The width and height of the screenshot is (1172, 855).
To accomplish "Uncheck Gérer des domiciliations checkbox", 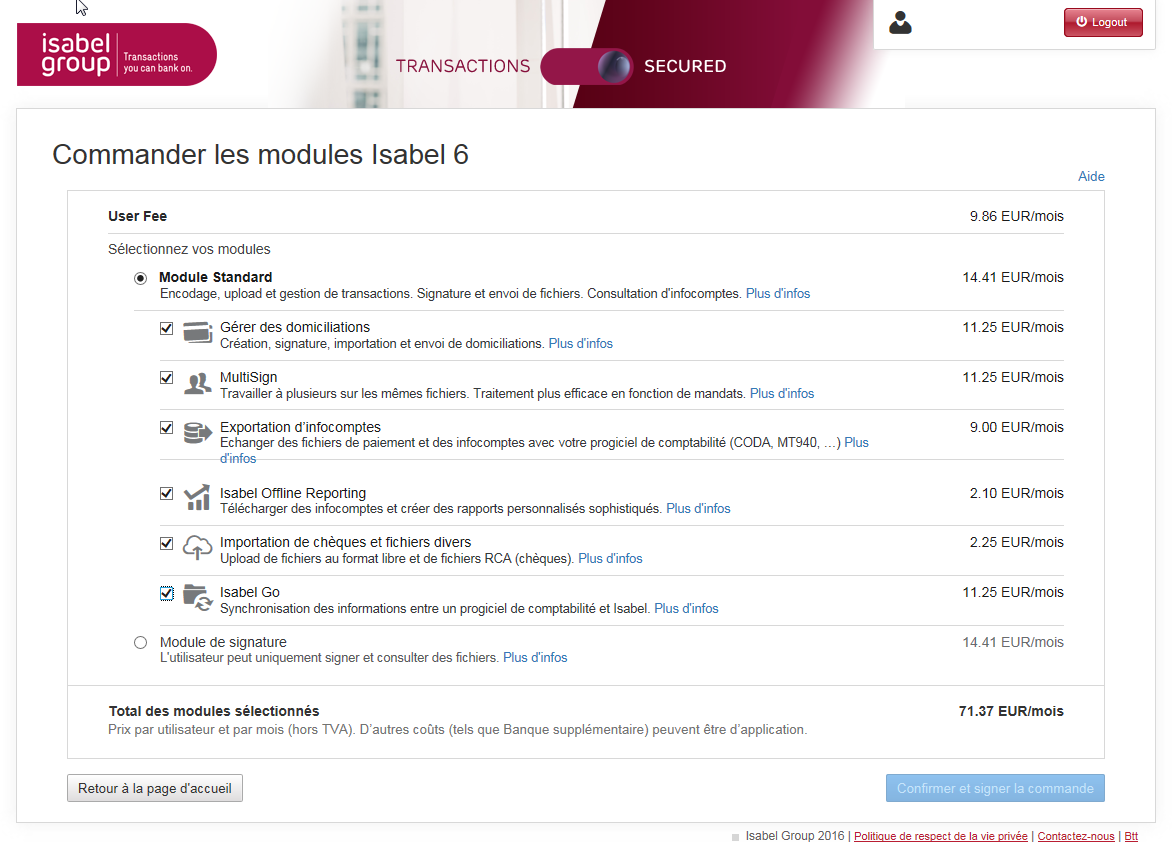I will coord(167,328).
